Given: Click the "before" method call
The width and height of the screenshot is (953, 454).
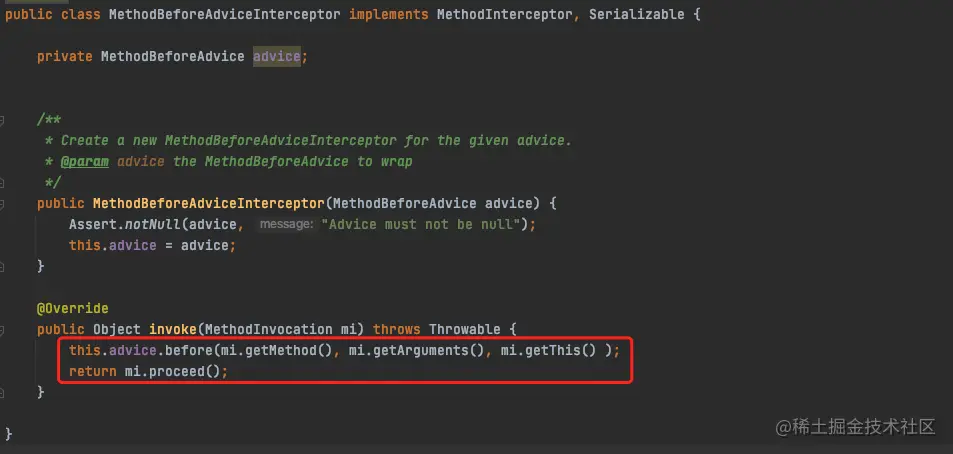Looking at the screenshot, I should click(188, 351).
